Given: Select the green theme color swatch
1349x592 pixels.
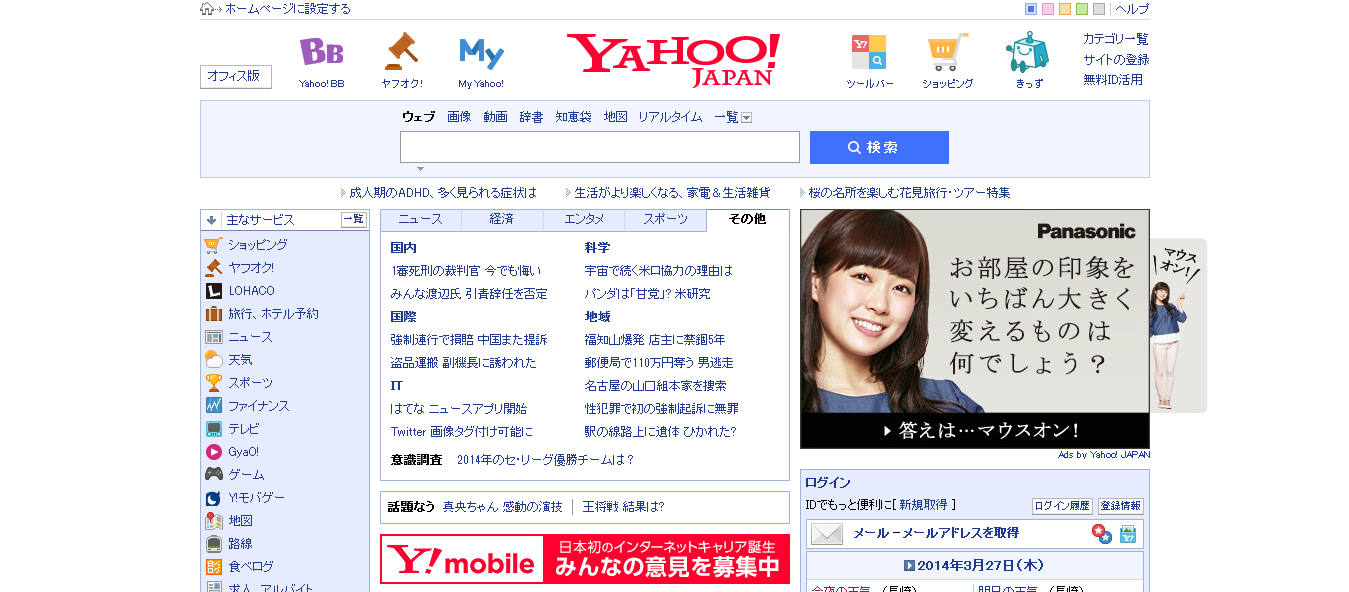Looking at the screenshot, I should [1082, 9].
